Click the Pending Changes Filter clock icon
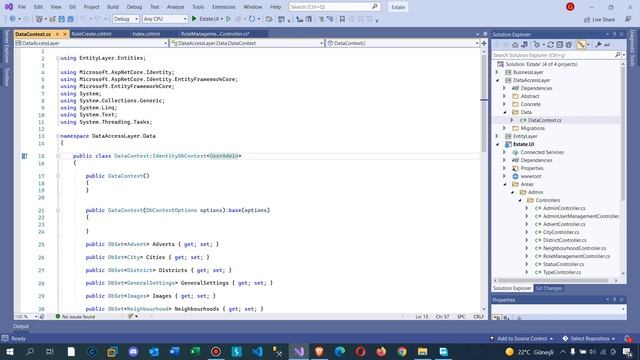This screenshot has height=360, width=640. click(x=538, y=45)
